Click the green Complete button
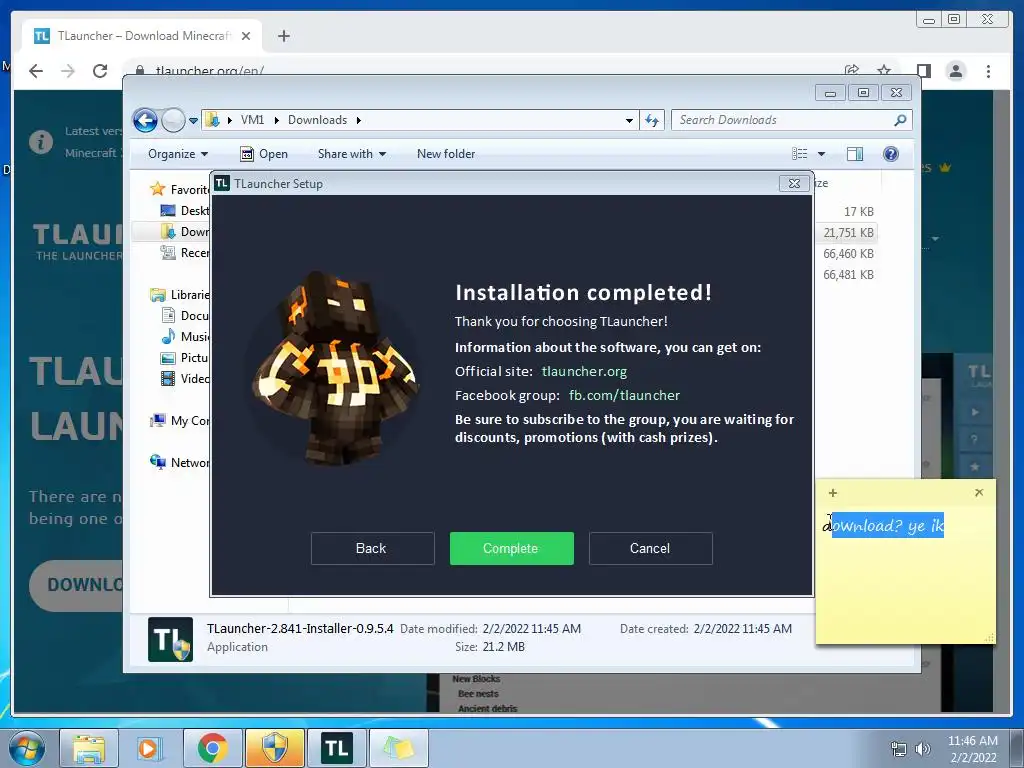1024x768 pixels. pyautogui.click(x=511, y=548)
